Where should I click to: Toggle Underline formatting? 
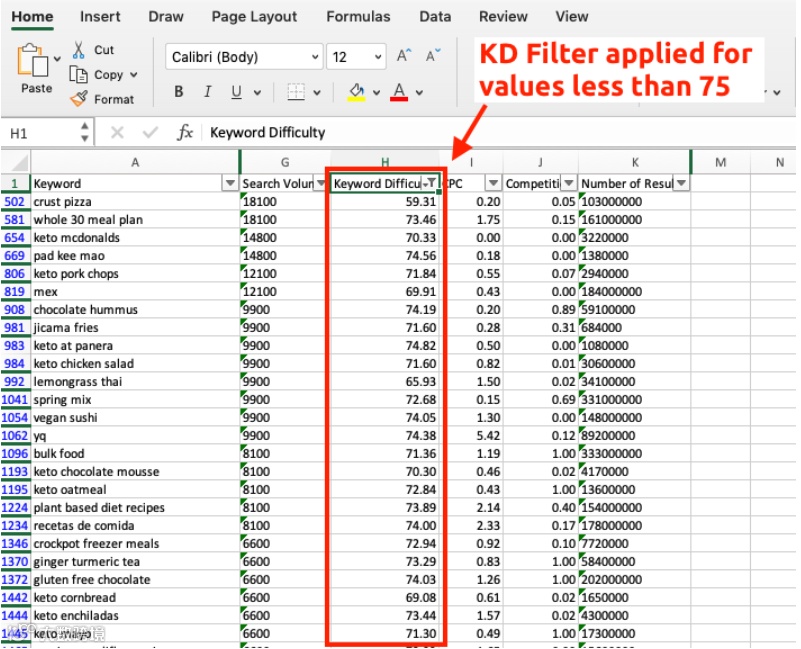pyautogui.click(x=236, y=92)
